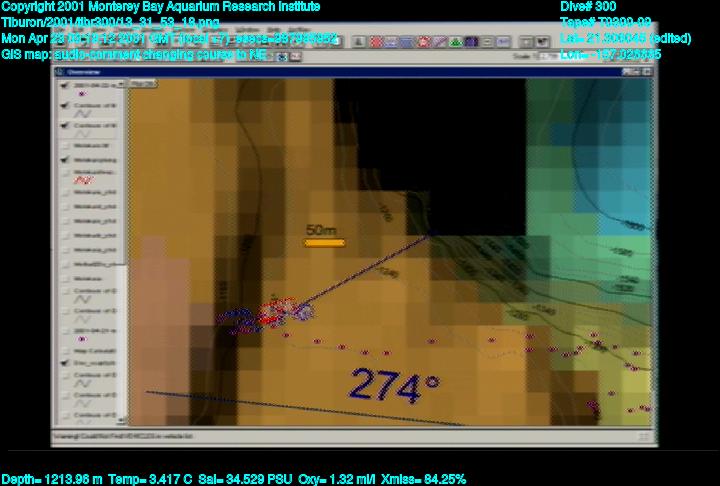This screenshot has height=486, width=720.
Task: Click the last dark icon at the toolbar's right end
Action: (x=542, y=42)
